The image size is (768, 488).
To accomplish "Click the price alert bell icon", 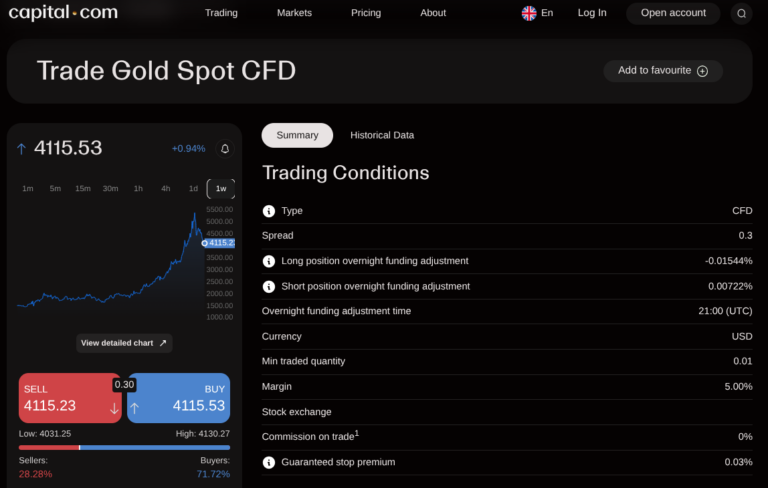I will [225, 148].
